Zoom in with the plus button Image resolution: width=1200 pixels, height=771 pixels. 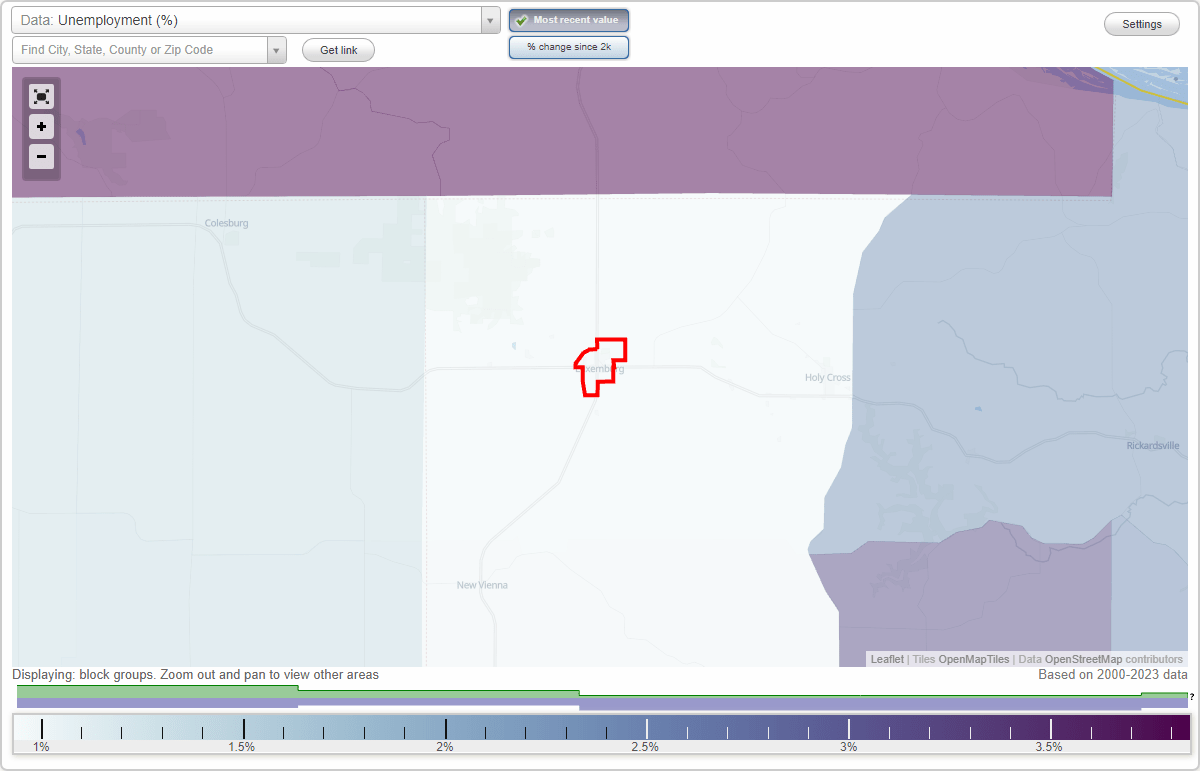click(x=41, y=126)
